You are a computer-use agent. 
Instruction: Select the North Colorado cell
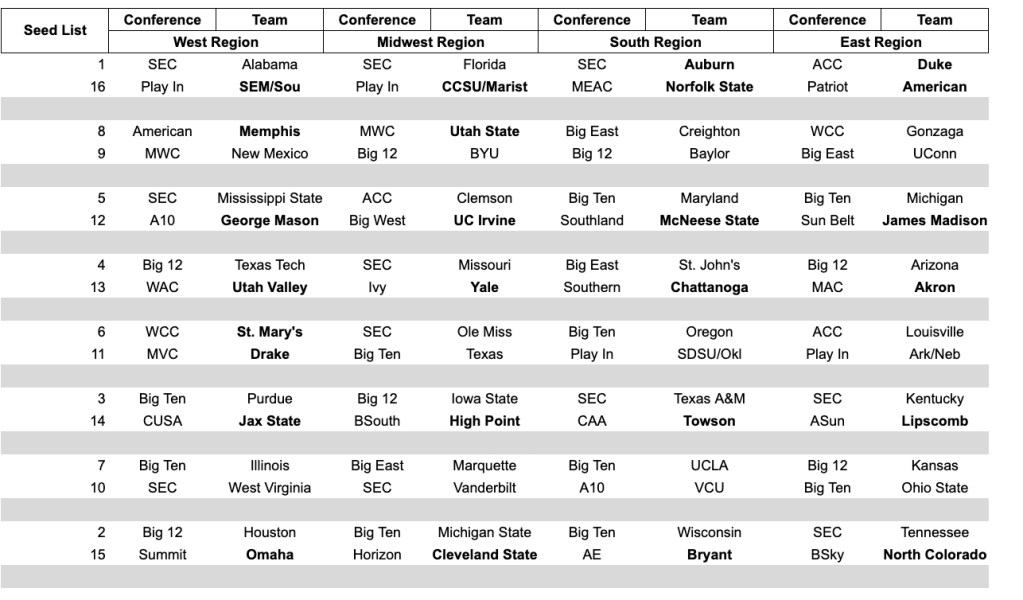coord(934,555)
